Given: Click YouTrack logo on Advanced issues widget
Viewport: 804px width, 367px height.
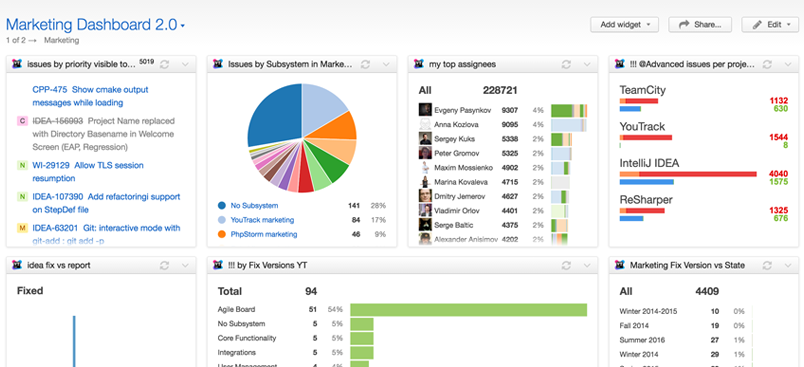Looking at the screenshot, I should coord(620,64).
